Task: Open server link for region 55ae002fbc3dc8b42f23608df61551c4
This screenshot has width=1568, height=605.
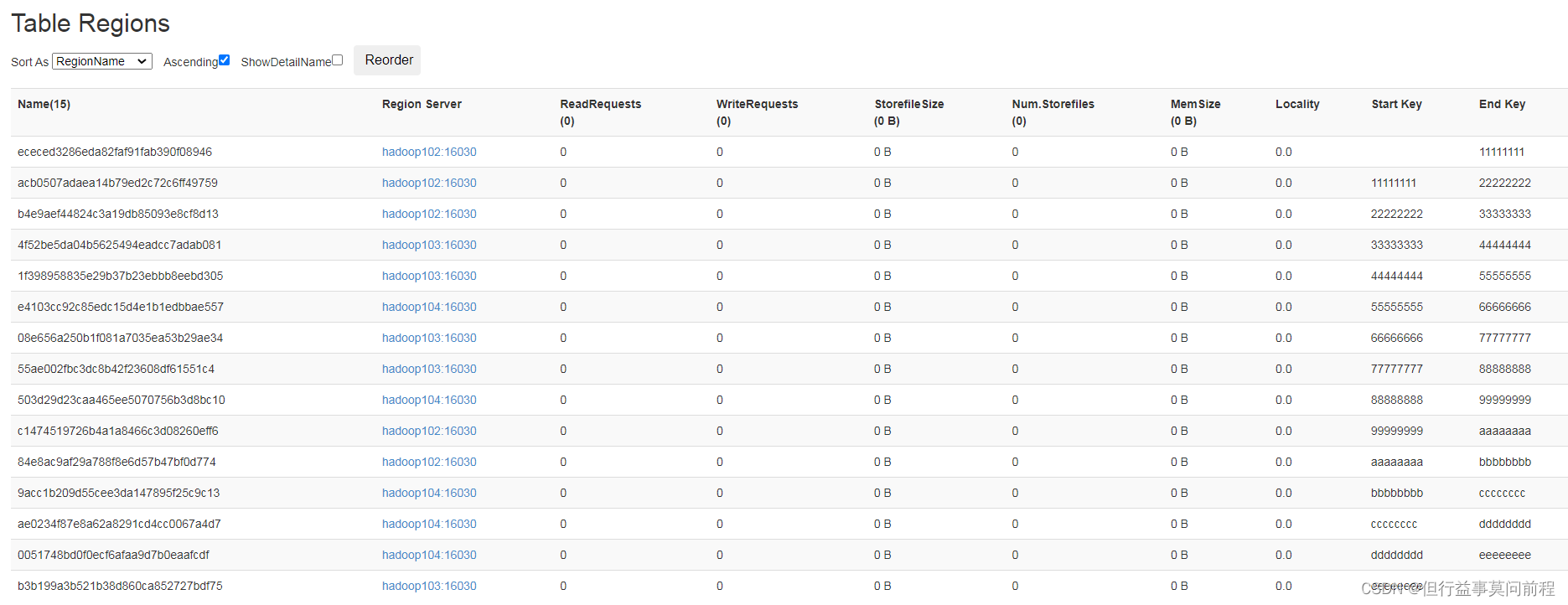Action: [429, 369]
